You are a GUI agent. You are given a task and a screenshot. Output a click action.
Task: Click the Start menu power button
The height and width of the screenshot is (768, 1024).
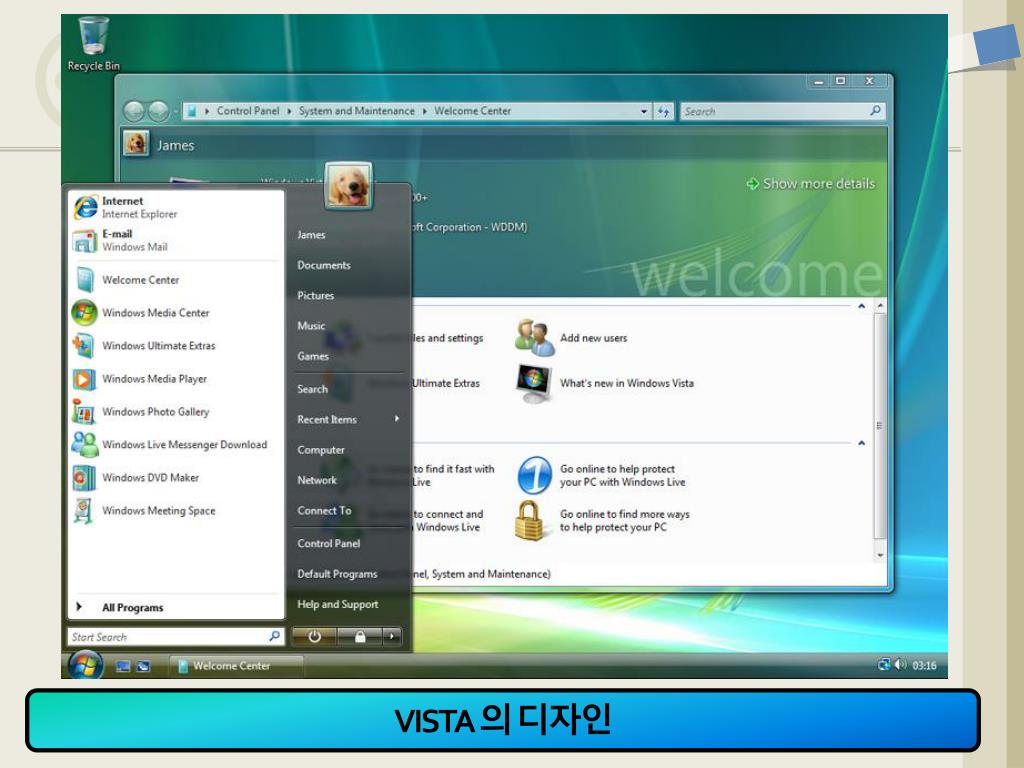tap(314, 636)
